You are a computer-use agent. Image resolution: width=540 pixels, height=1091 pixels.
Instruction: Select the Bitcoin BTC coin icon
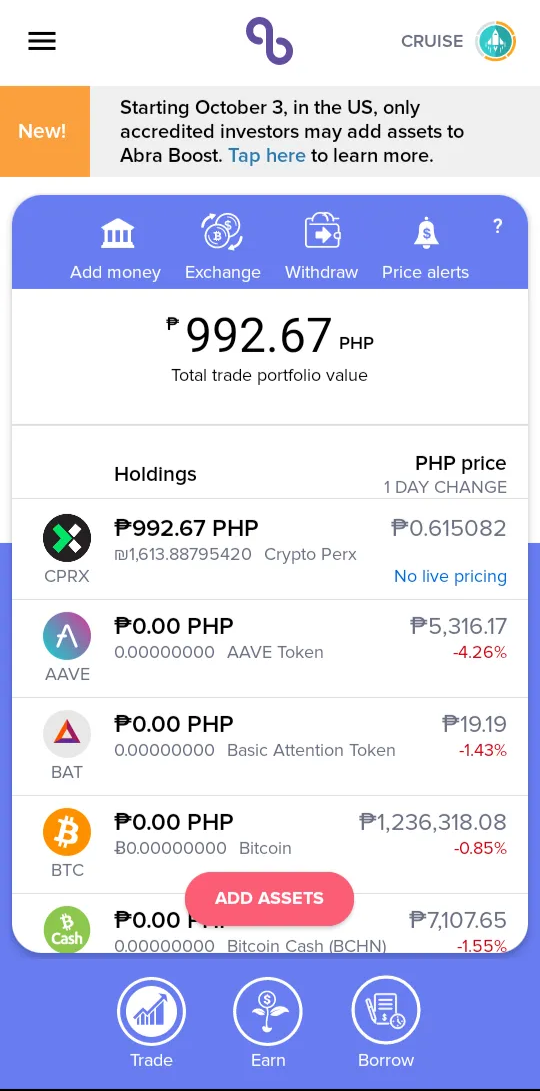(67, 831)
